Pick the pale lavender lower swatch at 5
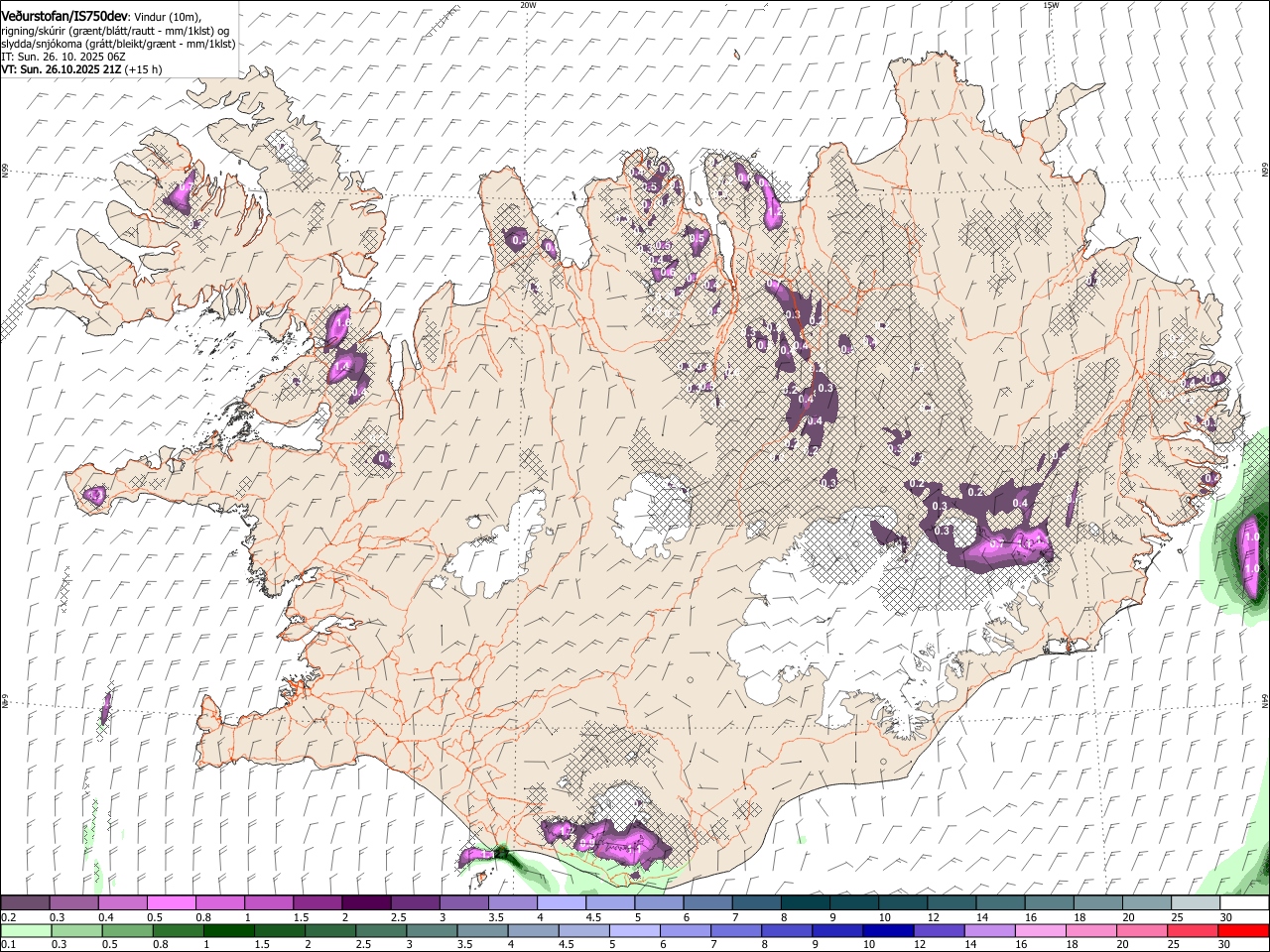The width and height of the screenshot is (1270, 952). 635,930
